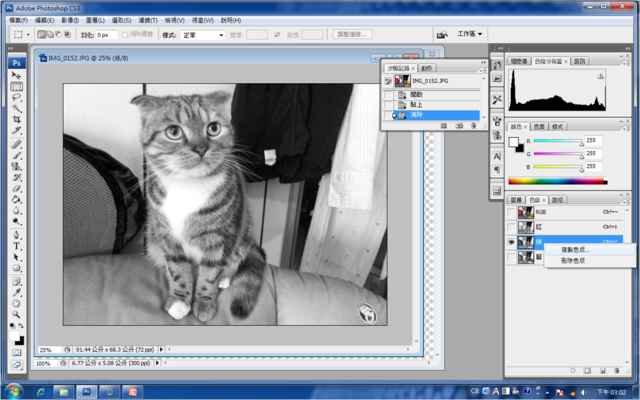Select the Blur tool
The height and width of the screenshot is (400, 640).
16,210
